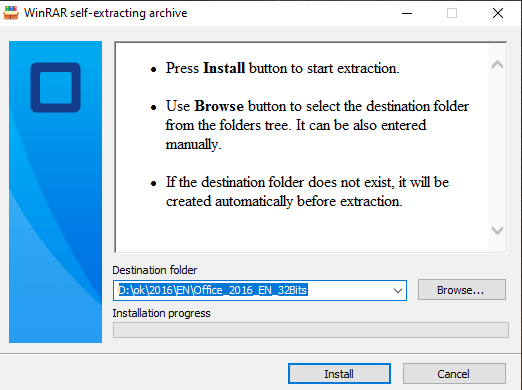
Task: Click the dark blue square logo on banner
Action: pyautogui.click(x=55, y=87)
